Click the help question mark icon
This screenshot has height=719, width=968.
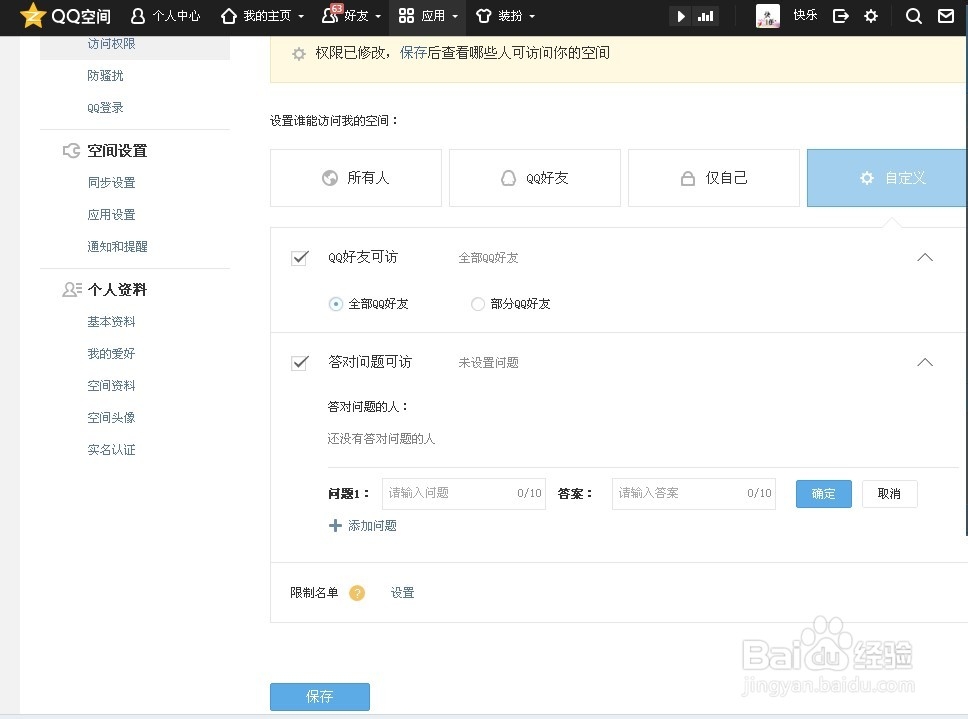pos(357,593)
